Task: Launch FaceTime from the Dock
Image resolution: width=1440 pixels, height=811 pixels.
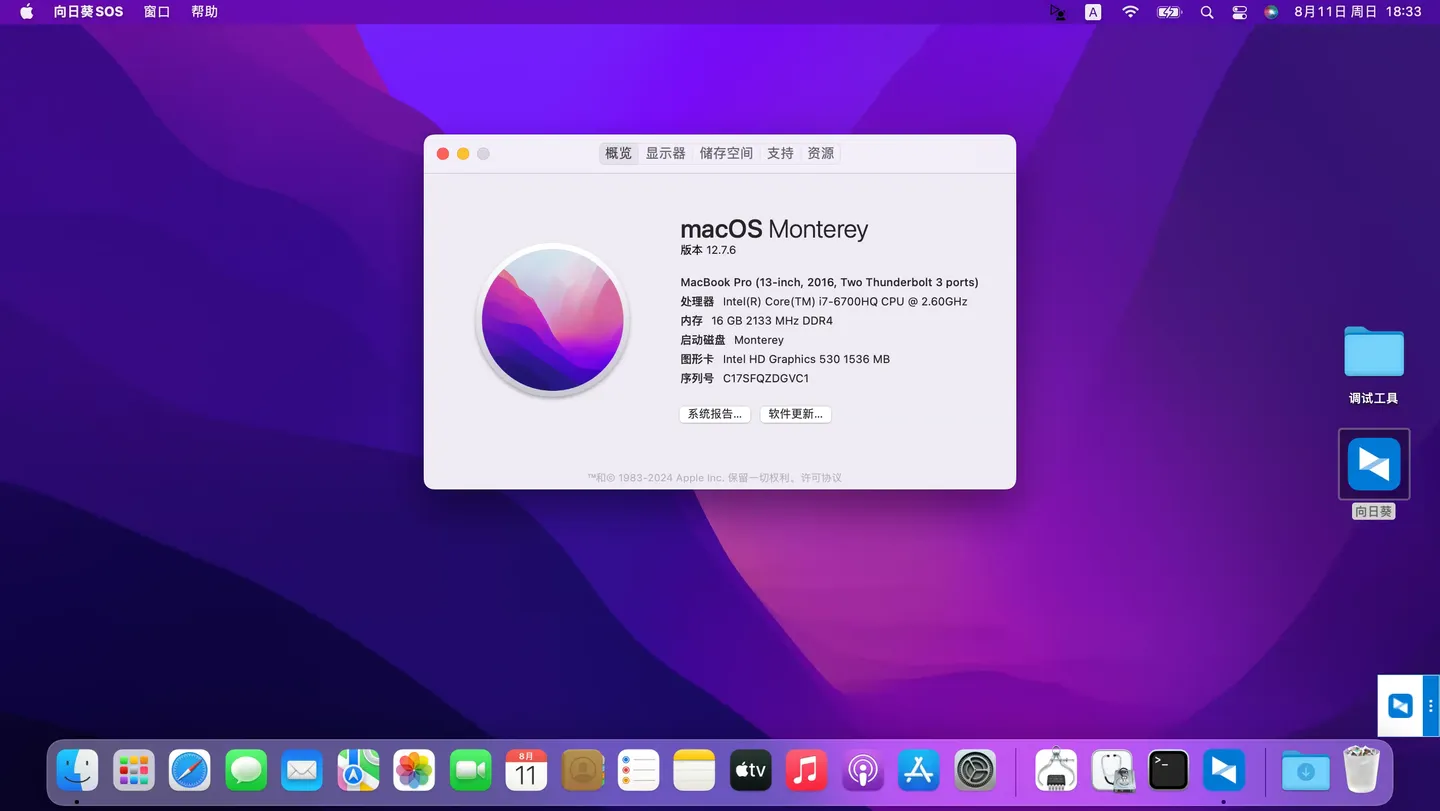Action: pos(470,770)
